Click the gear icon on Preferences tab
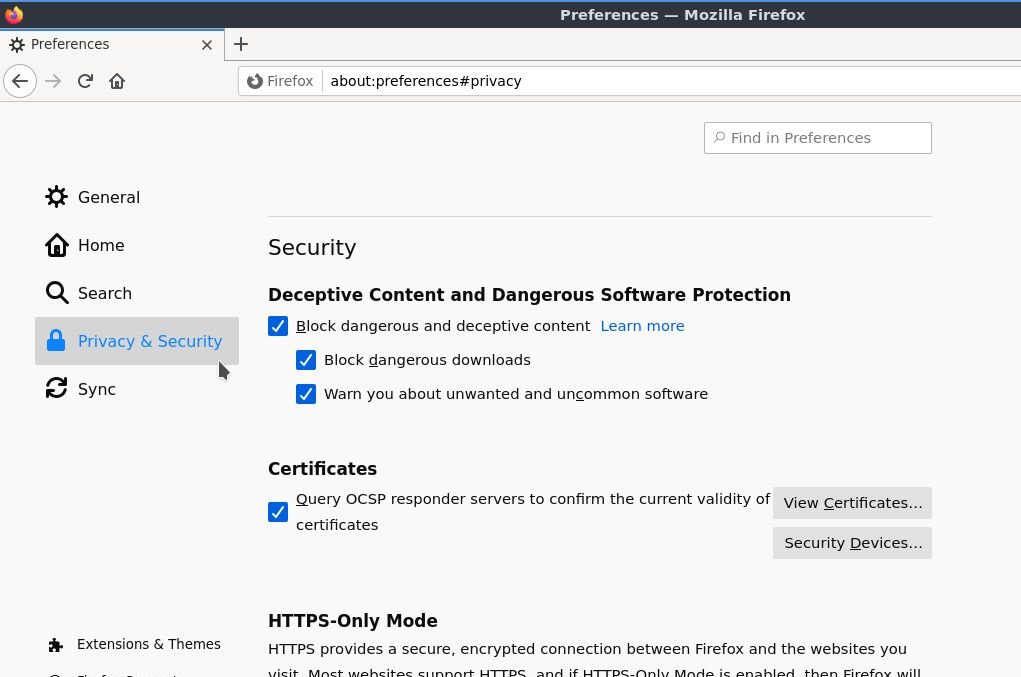The height and width of the screenshot is (677, 1021). tap(17, 44)
